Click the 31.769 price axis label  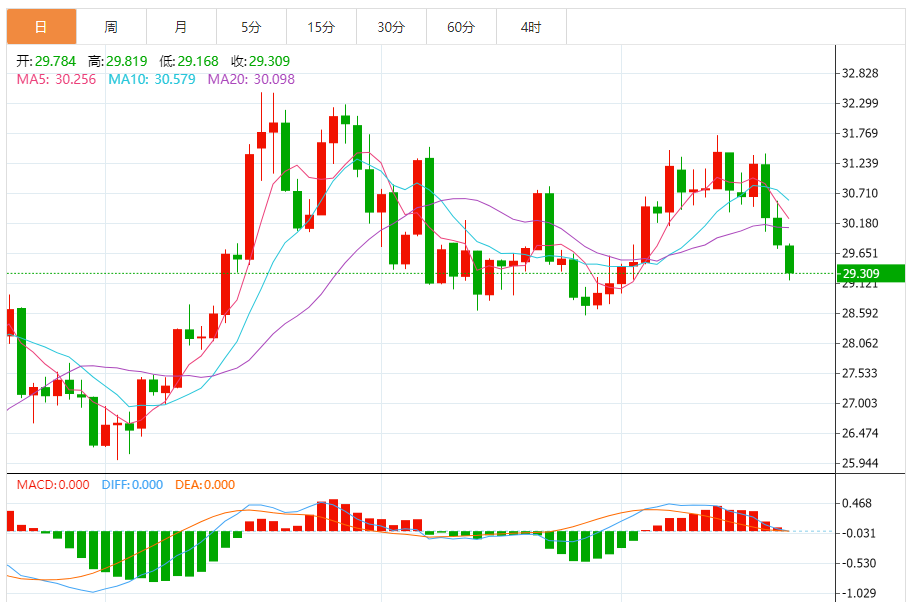[860, 133]
